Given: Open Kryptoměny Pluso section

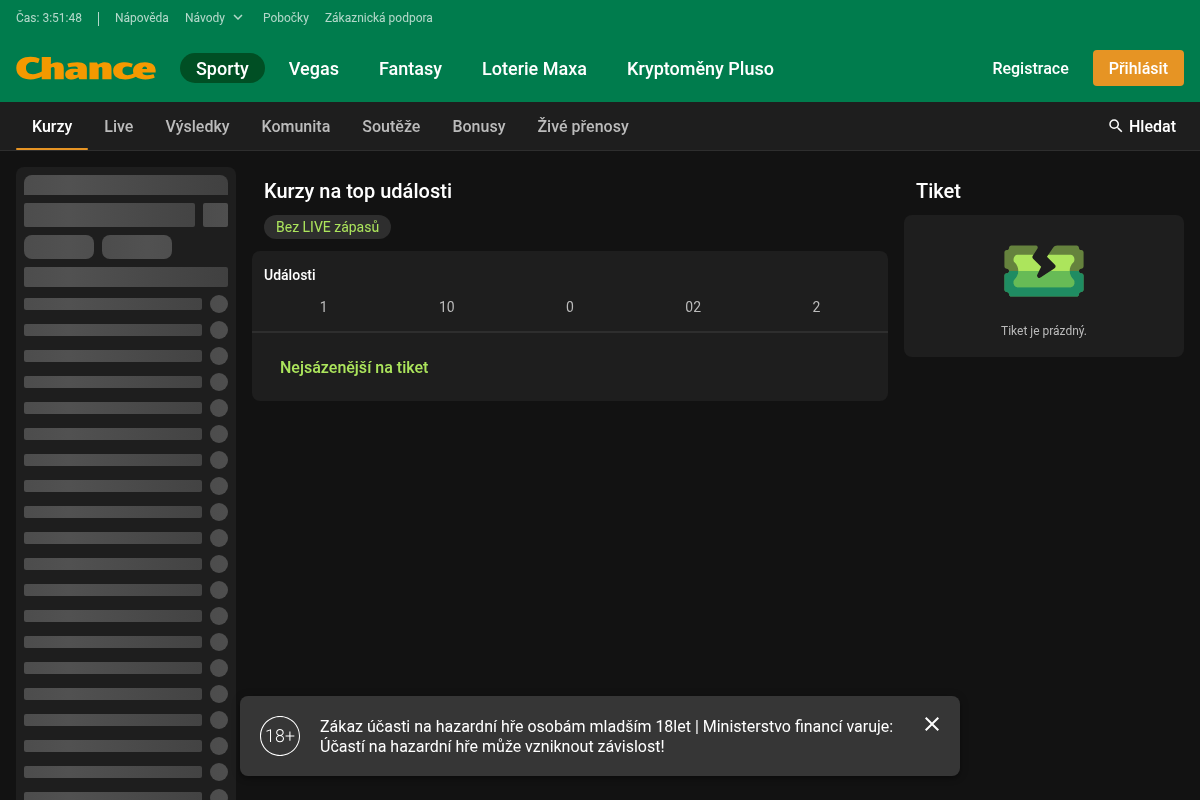Looking at the screenshot, I should click(700, 69).
